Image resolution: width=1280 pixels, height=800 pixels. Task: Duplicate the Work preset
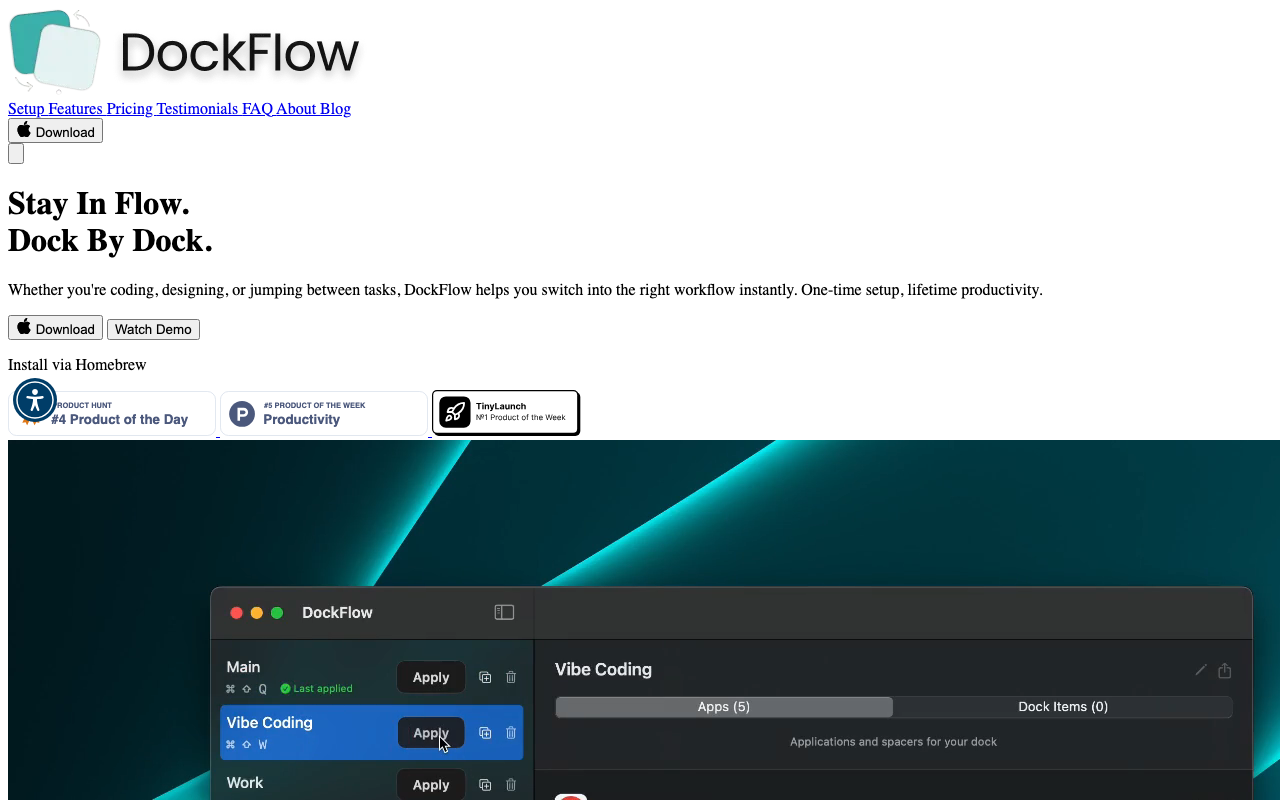(485, 785)
